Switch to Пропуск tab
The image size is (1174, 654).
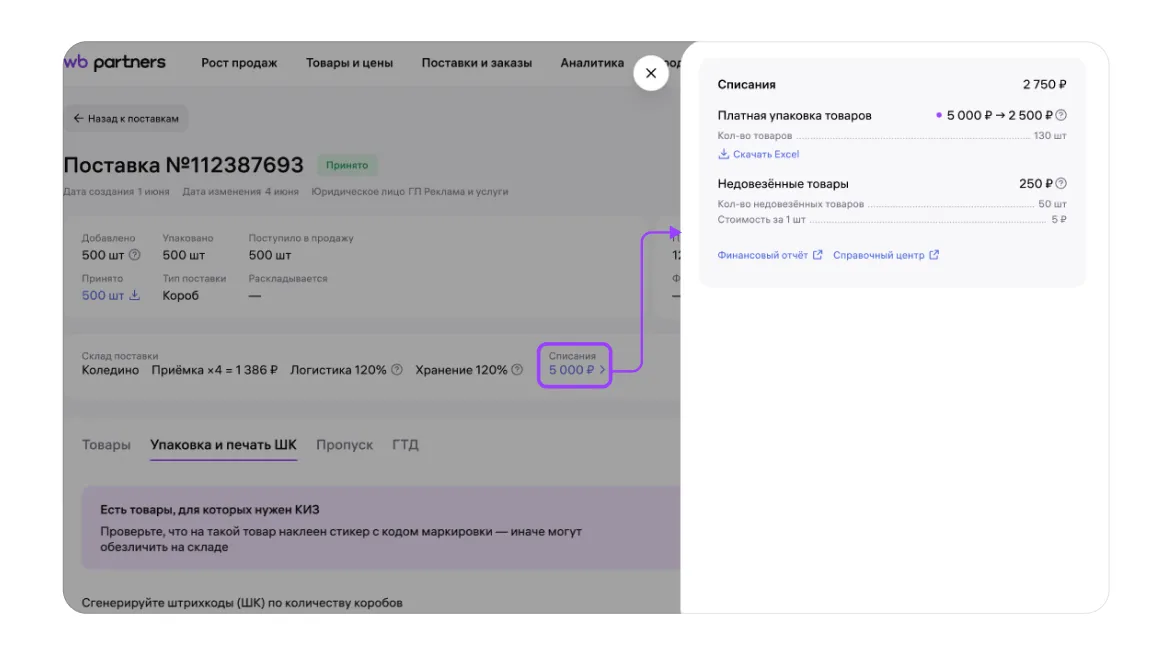point(344,445)
